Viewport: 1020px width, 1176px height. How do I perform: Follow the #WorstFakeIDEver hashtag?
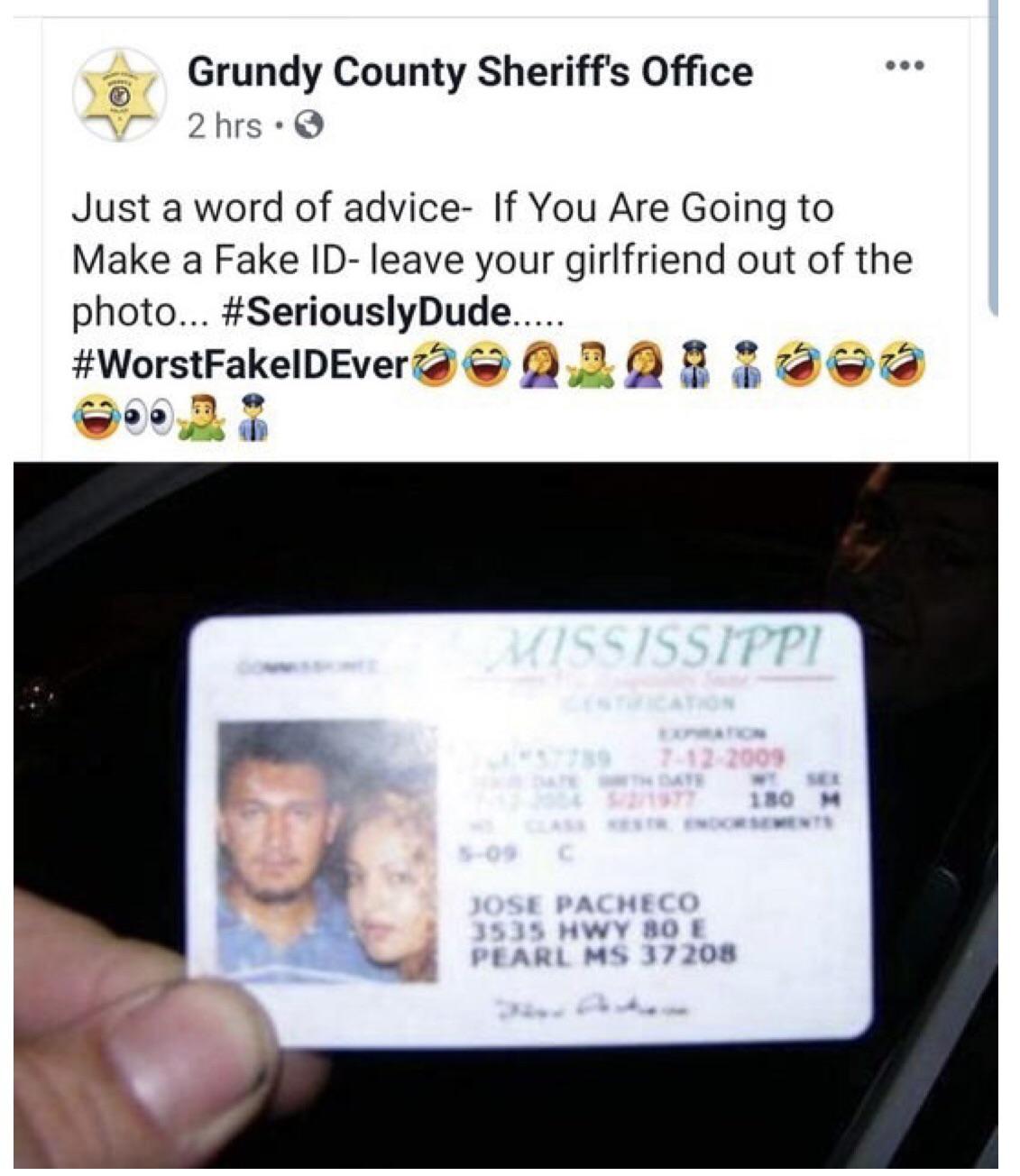pyautogui.click(x=240, y=363)
